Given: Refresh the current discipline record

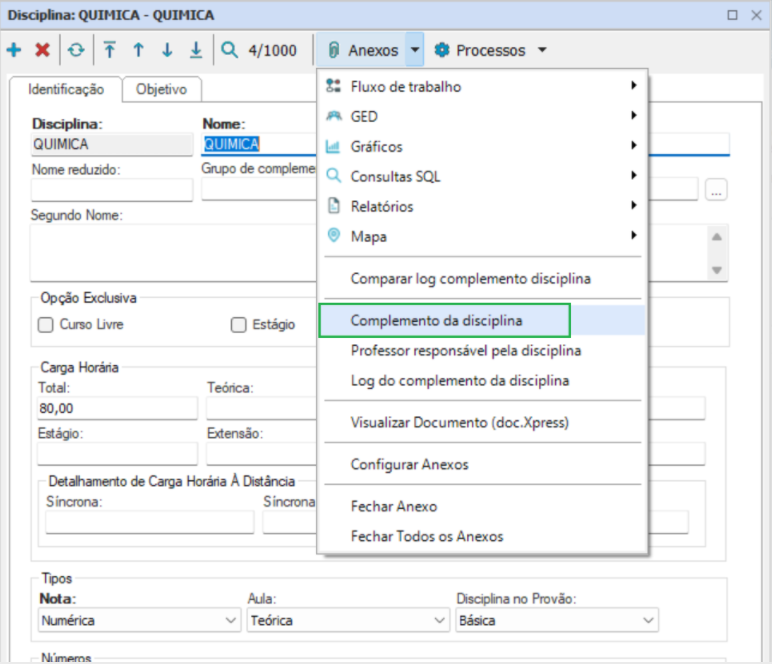Looking at the screenshot, I should point(76,50).
